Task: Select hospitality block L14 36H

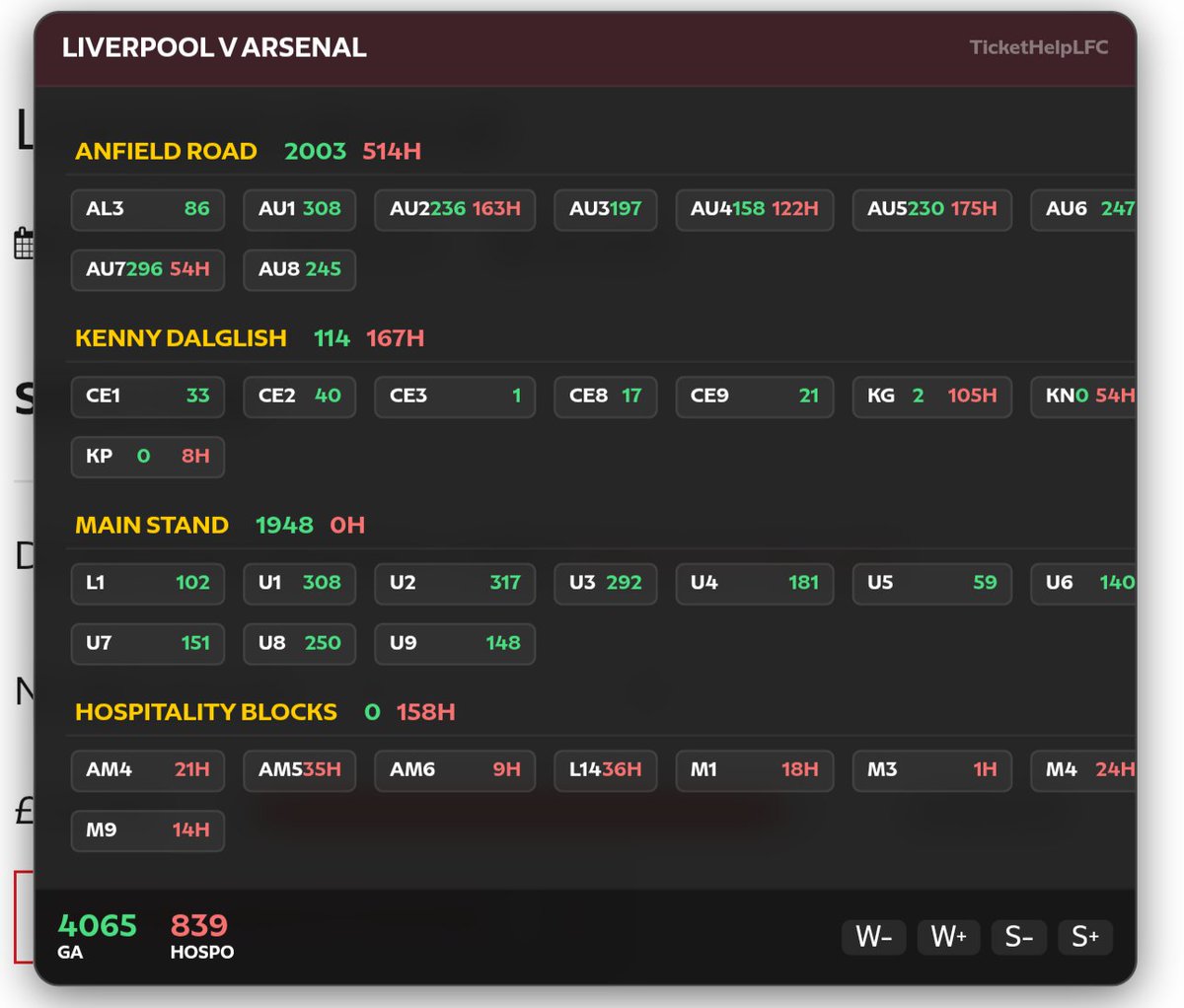Action: [x=605, y=770]
